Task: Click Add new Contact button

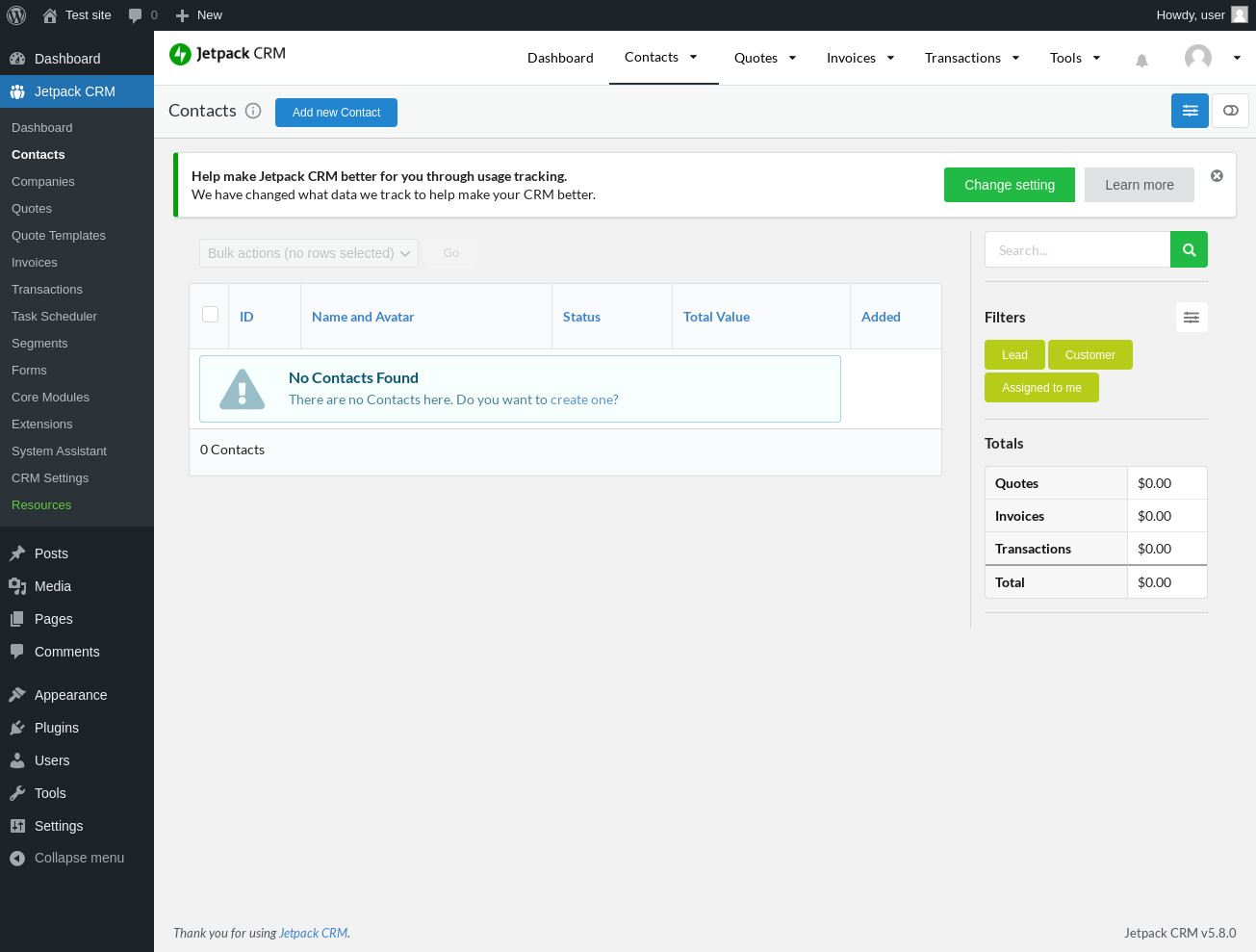Action: coord(336,113)
